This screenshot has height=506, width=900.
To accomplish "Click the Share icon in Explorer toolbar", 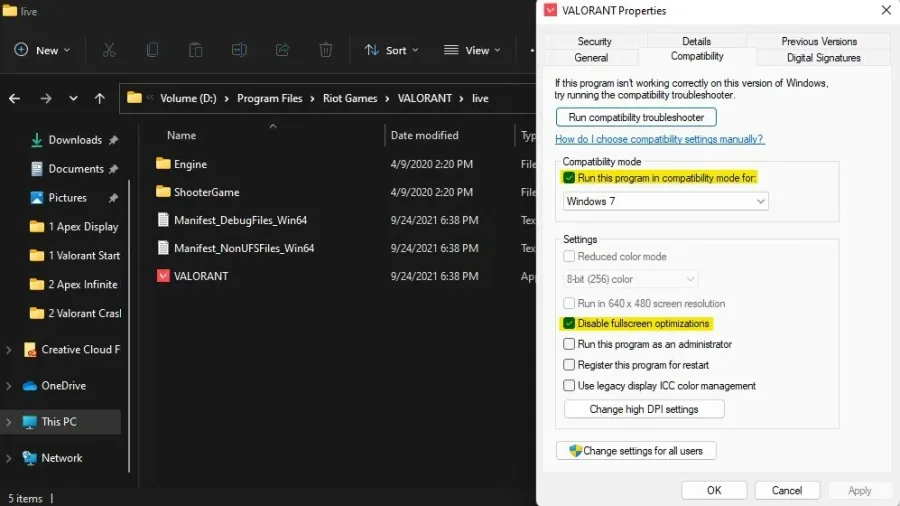I will 282,50.
